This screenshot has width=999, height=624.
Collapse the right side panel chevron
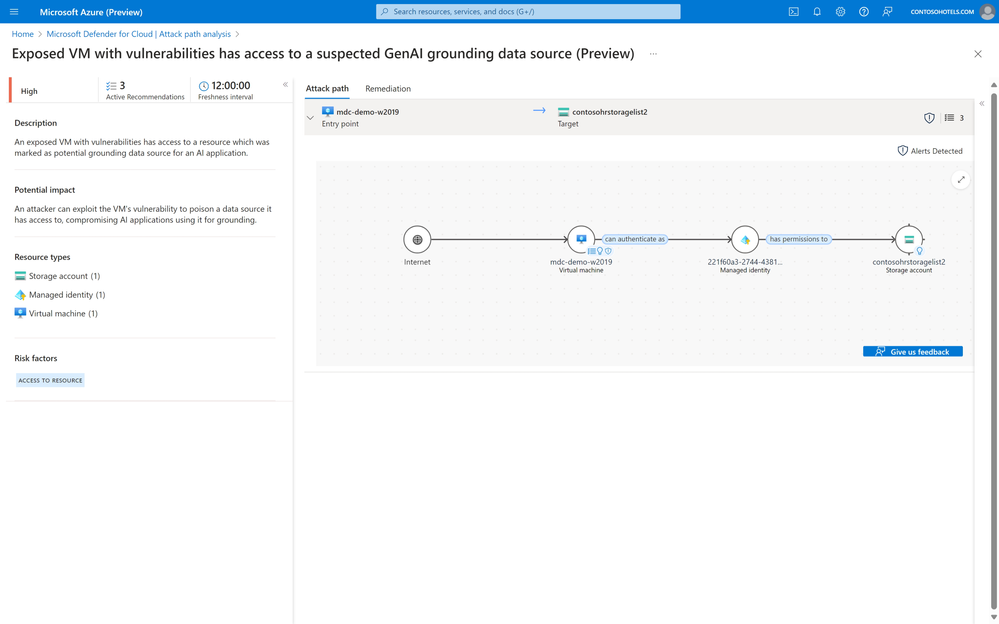pyautogui.click(x=982, y=103)
